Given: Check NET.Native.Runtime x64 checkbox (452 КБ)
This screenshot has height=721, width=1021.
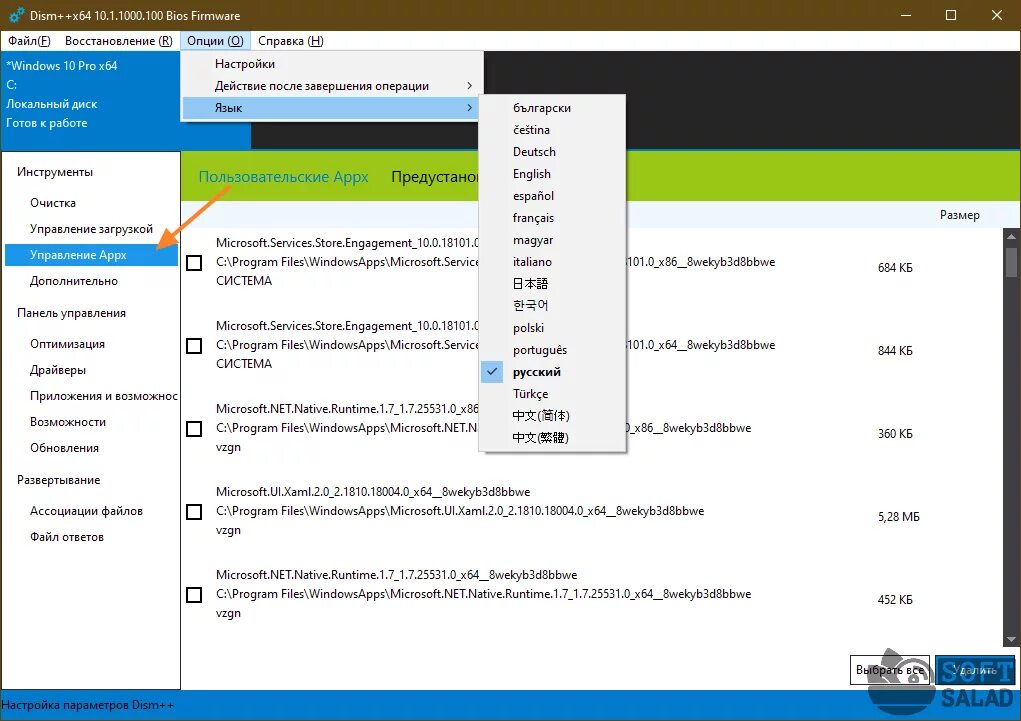Looking at the screenshot, I should (194, 595).
